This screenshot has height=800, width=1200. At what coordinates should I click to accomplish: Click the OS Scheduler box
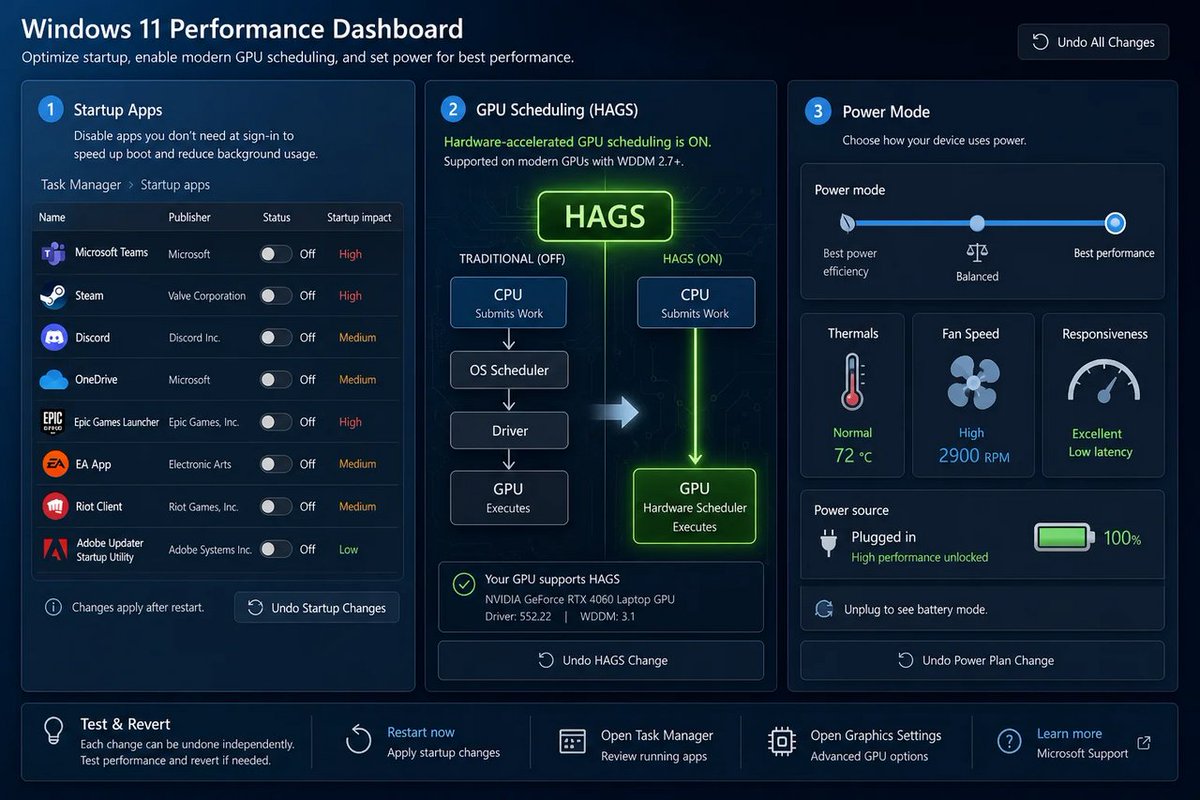point(509,370)
